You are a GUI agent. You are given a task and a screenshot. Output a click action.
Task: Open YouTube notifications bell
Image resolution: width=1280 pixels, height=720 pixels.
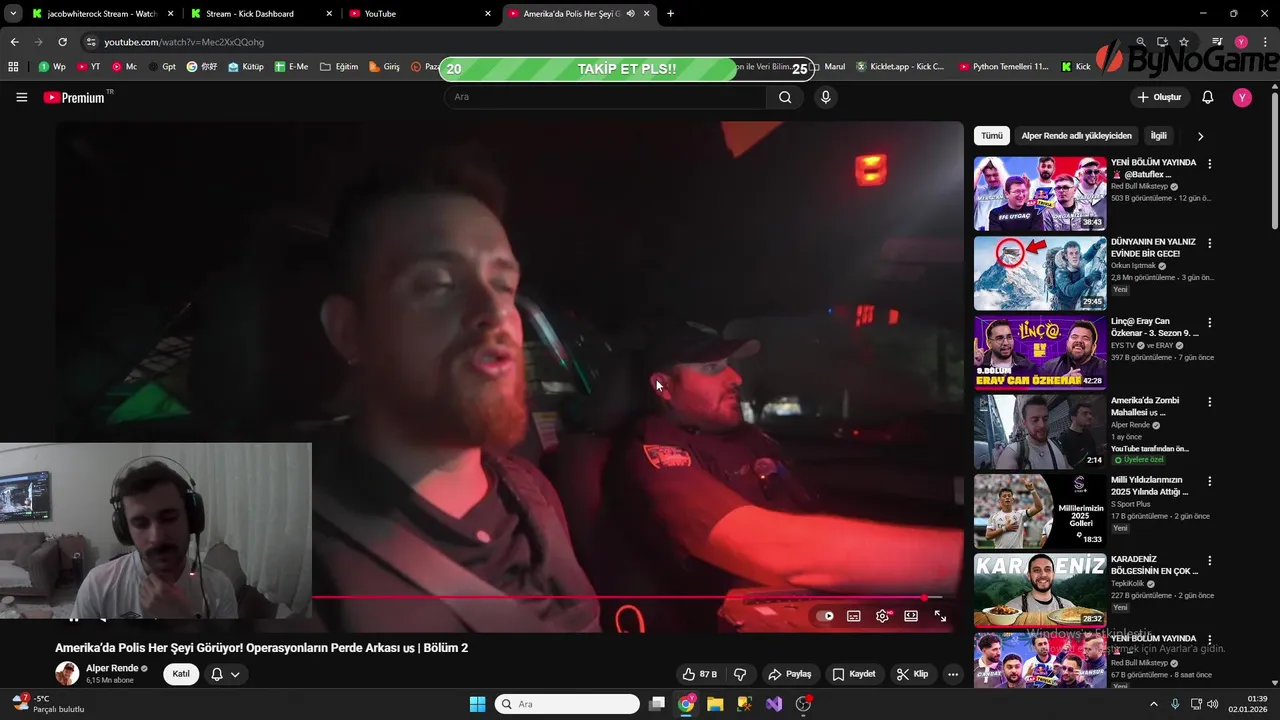(x=1207, y=97)
